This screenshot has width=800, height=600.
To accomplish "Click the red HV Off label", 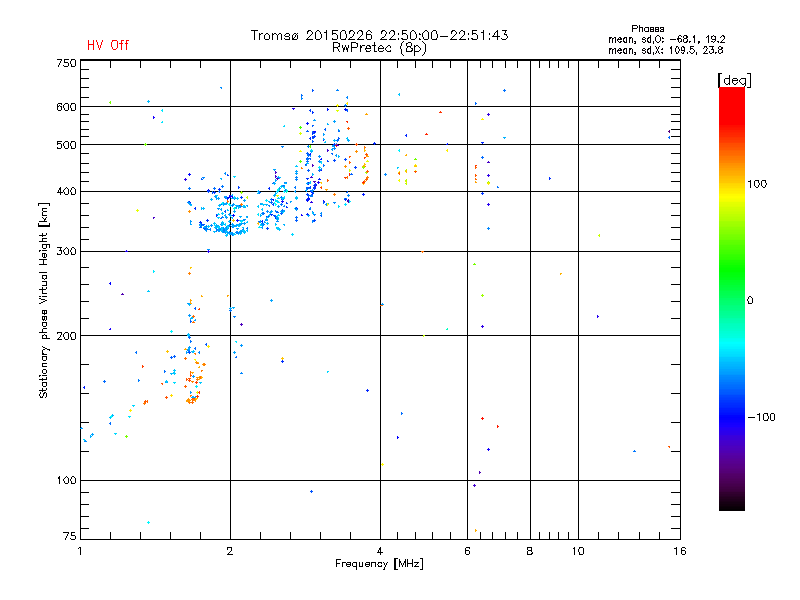I will click(x=108, y=45).
